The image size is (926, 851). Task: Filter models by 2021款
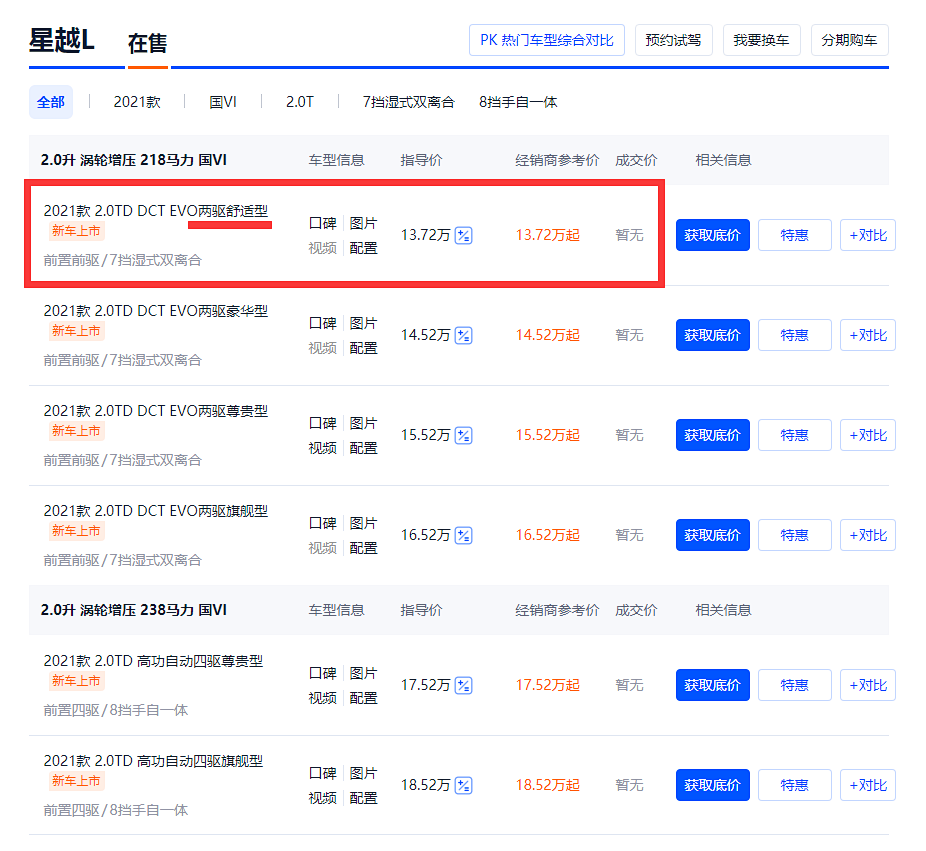point(137,102)
